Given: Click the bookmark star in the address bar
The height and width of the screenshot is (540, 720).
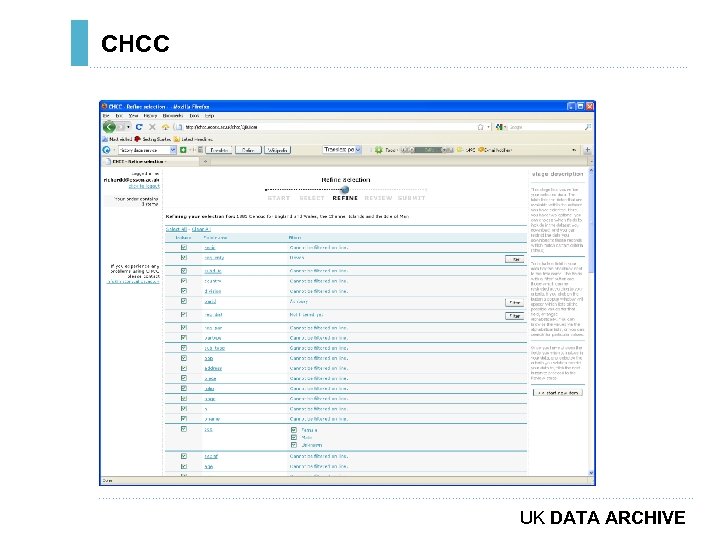Looking at the screenshot, I should coord(480,127).
